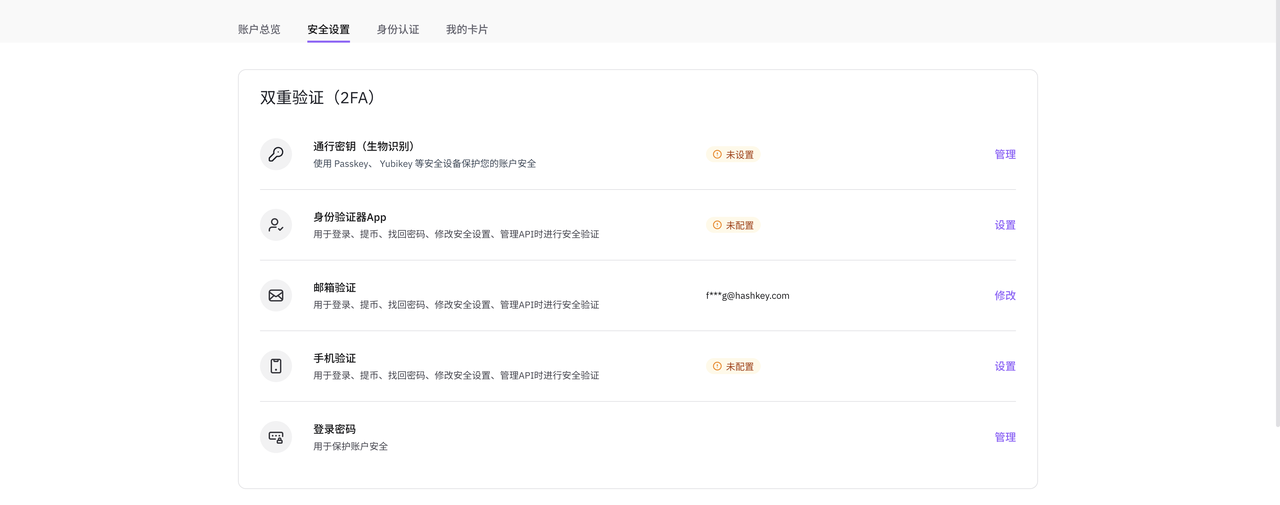Open the 身份认证 tab
Image resolution: width=1280 pixels, height=505 pixels.
pos(398,29)
